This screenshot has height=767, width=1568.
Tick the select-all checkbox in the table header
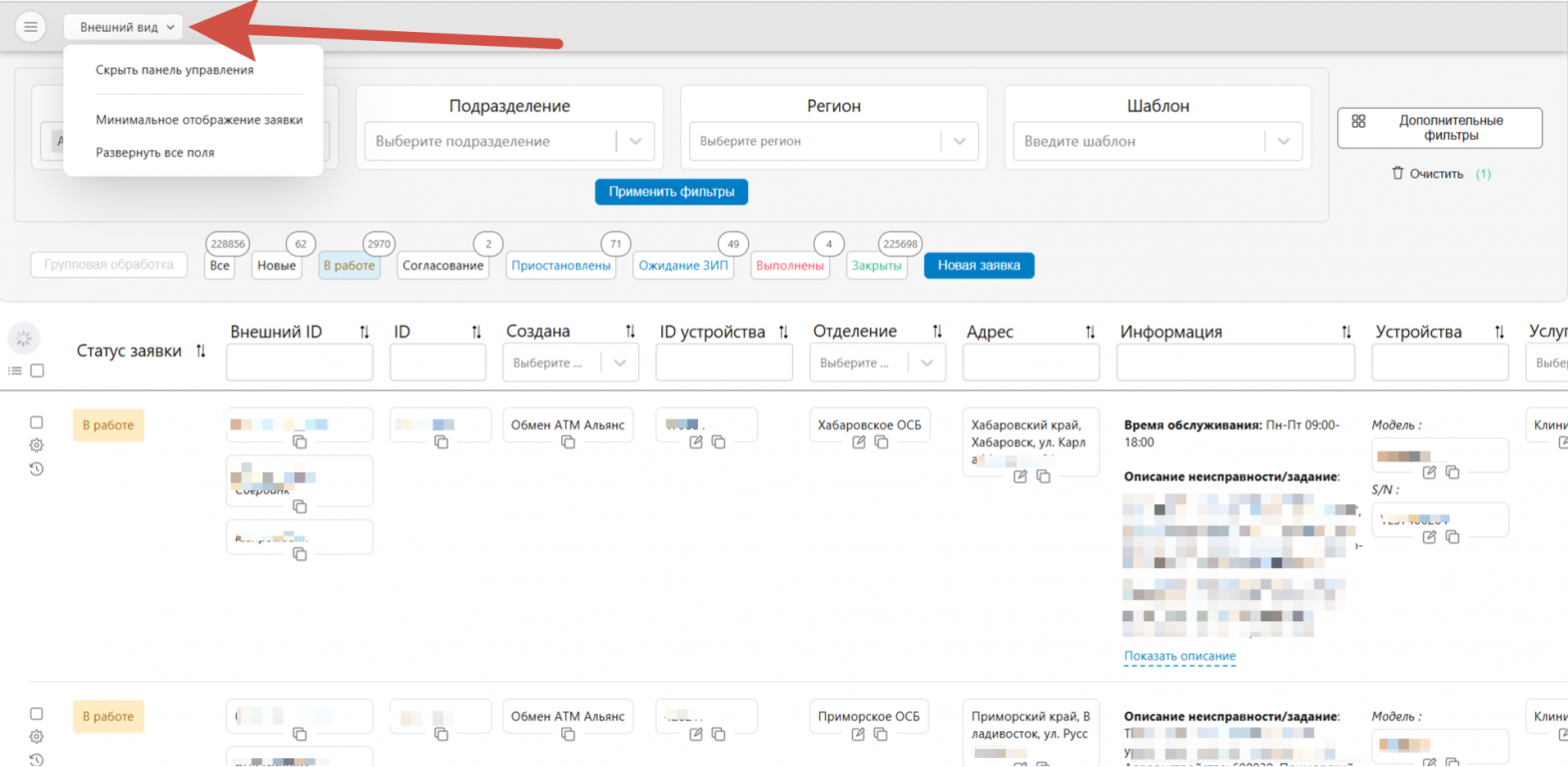[38, 371]
